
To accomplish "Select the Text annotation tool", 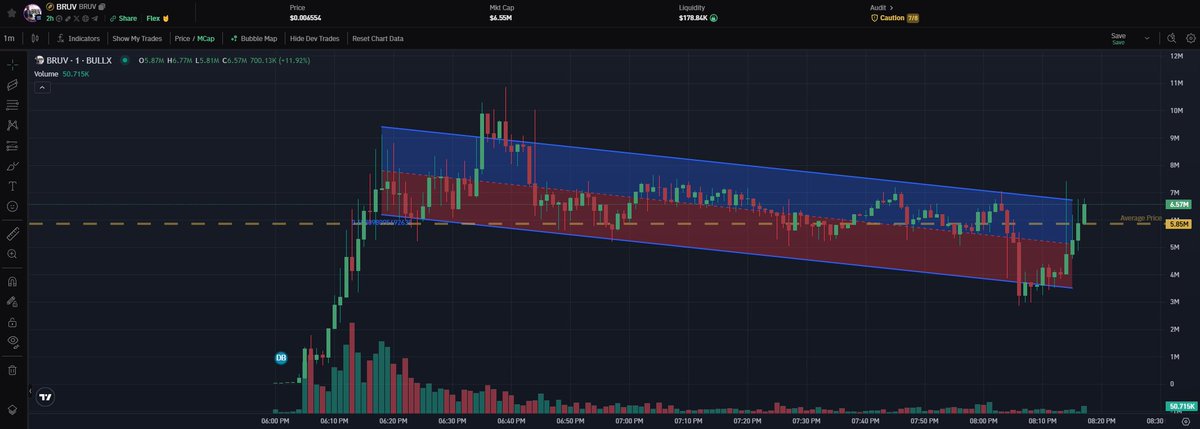I will tap(12, 186).
